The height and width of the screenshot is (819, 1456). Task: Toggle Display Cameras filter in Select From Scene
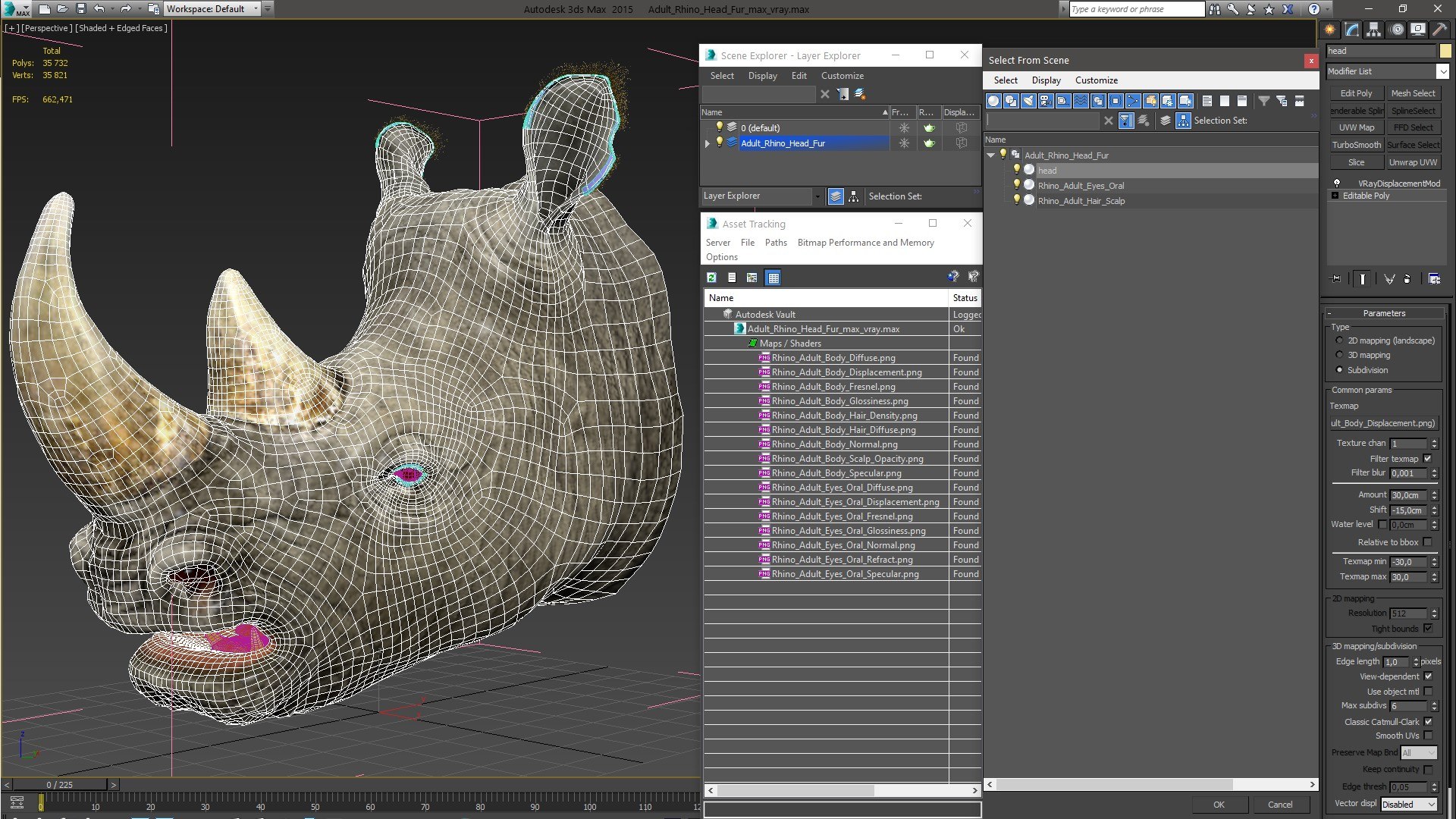point(1046,101)
